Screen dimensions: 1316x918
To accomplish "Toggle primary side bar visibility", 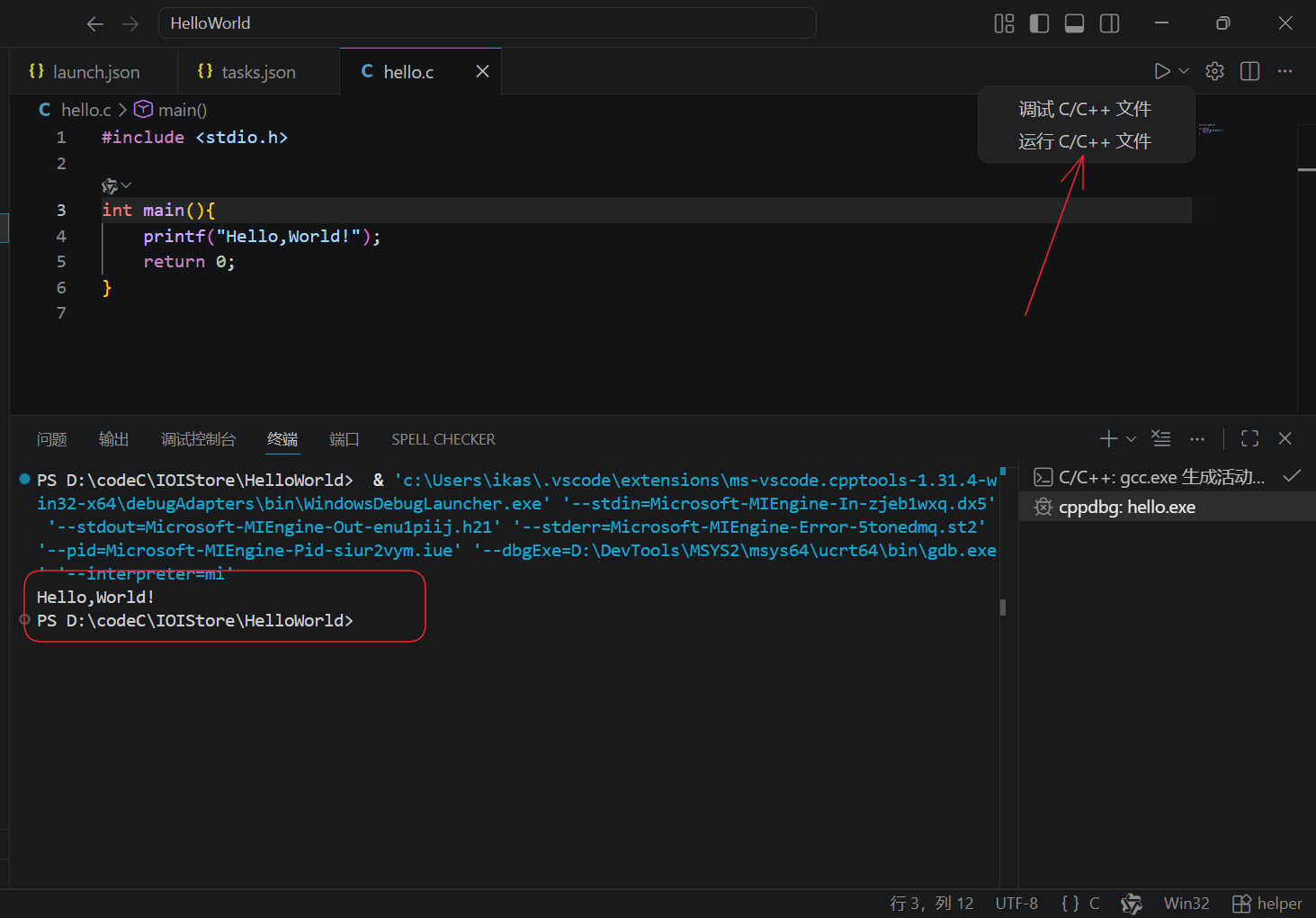I will click(1039, 23).
